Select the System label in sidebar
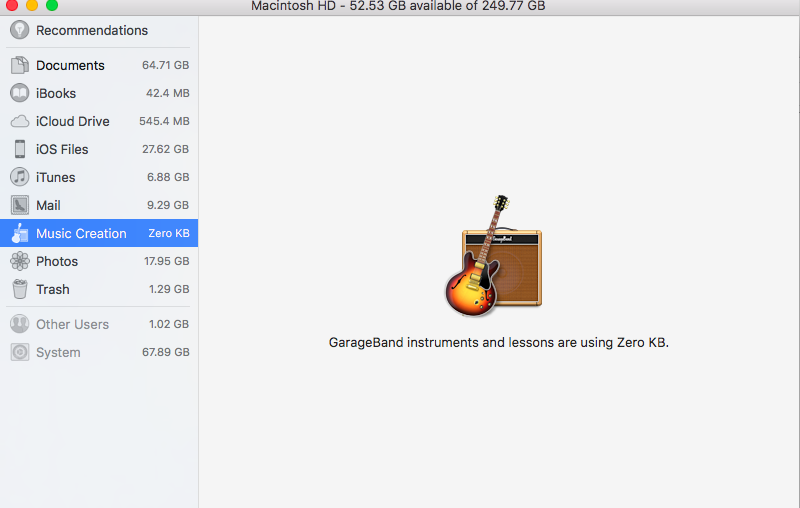The width and height of the screenshot is (800, 508). coord(58,352)
